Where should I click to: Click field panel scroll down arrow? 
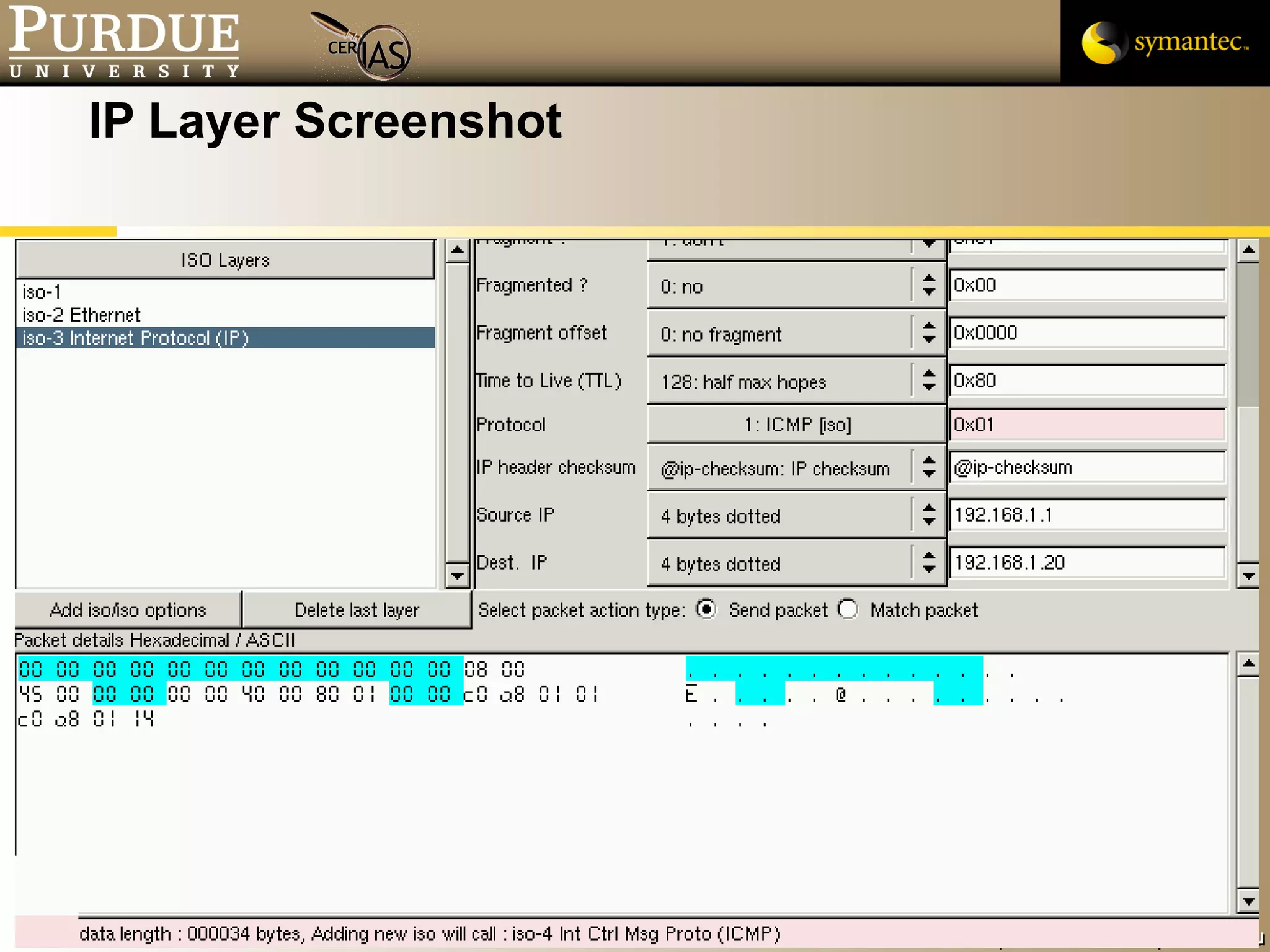1248,575
